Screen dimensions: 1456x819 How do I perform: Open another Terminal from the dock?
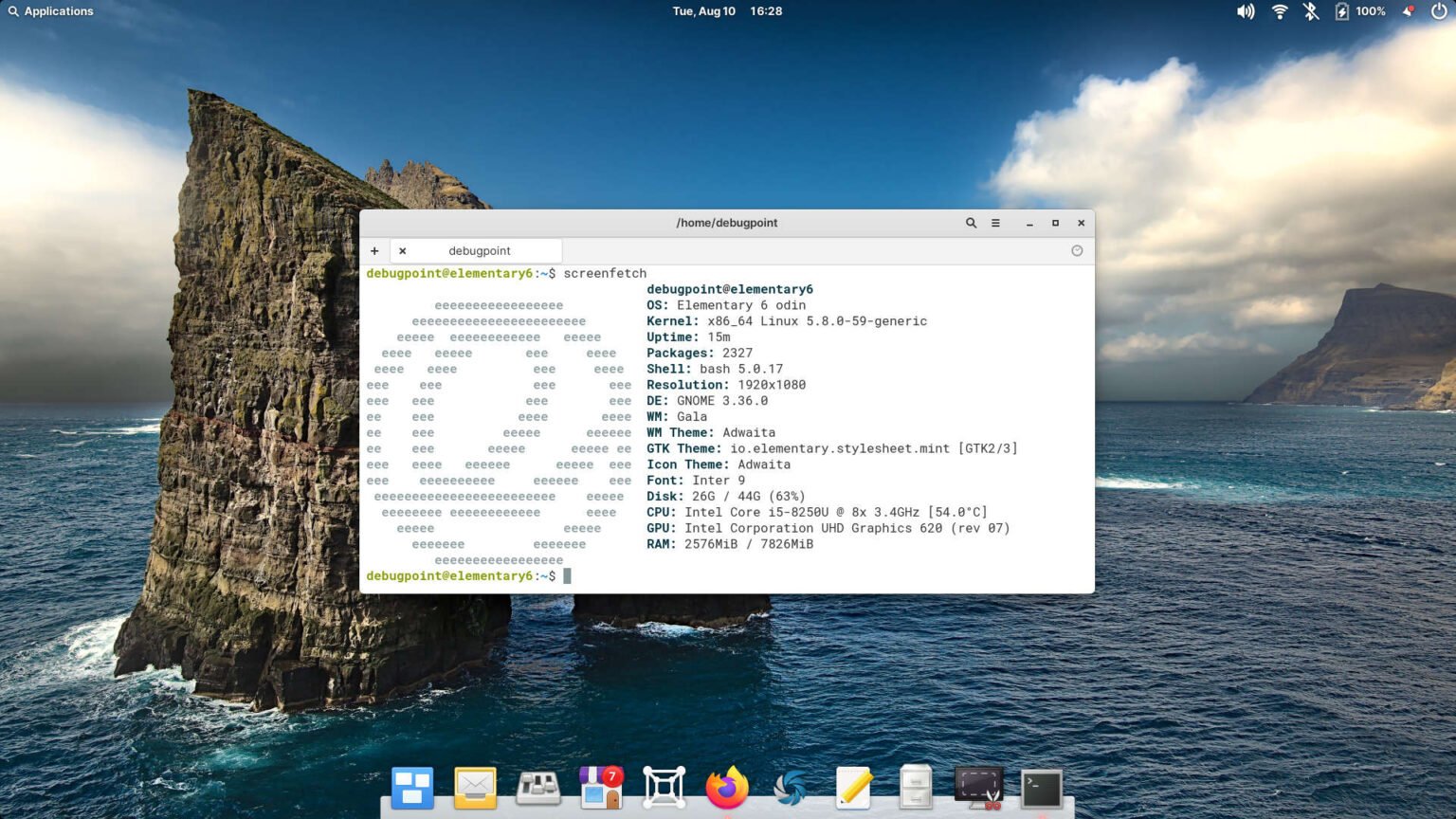pyautogui.click(x=1040, y=787)
